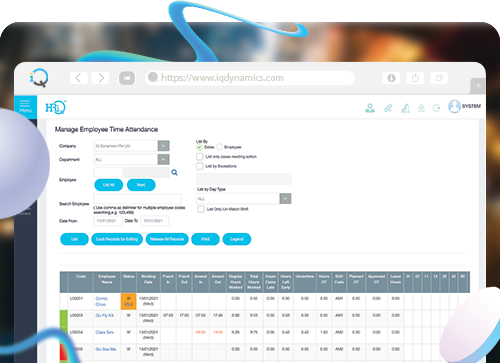Click the pencil edit icon in header
500x363 pixels.
(x=388, y=108)
